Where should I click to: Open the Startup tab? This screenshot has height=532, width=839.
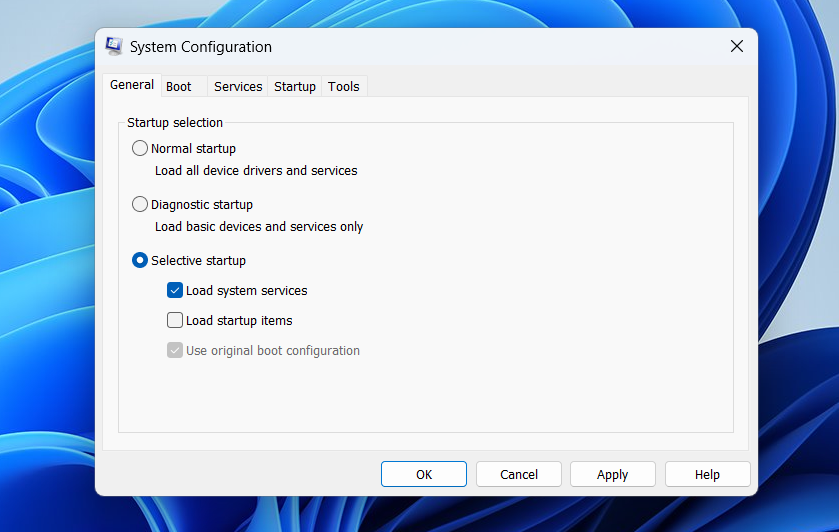[295, 87]
